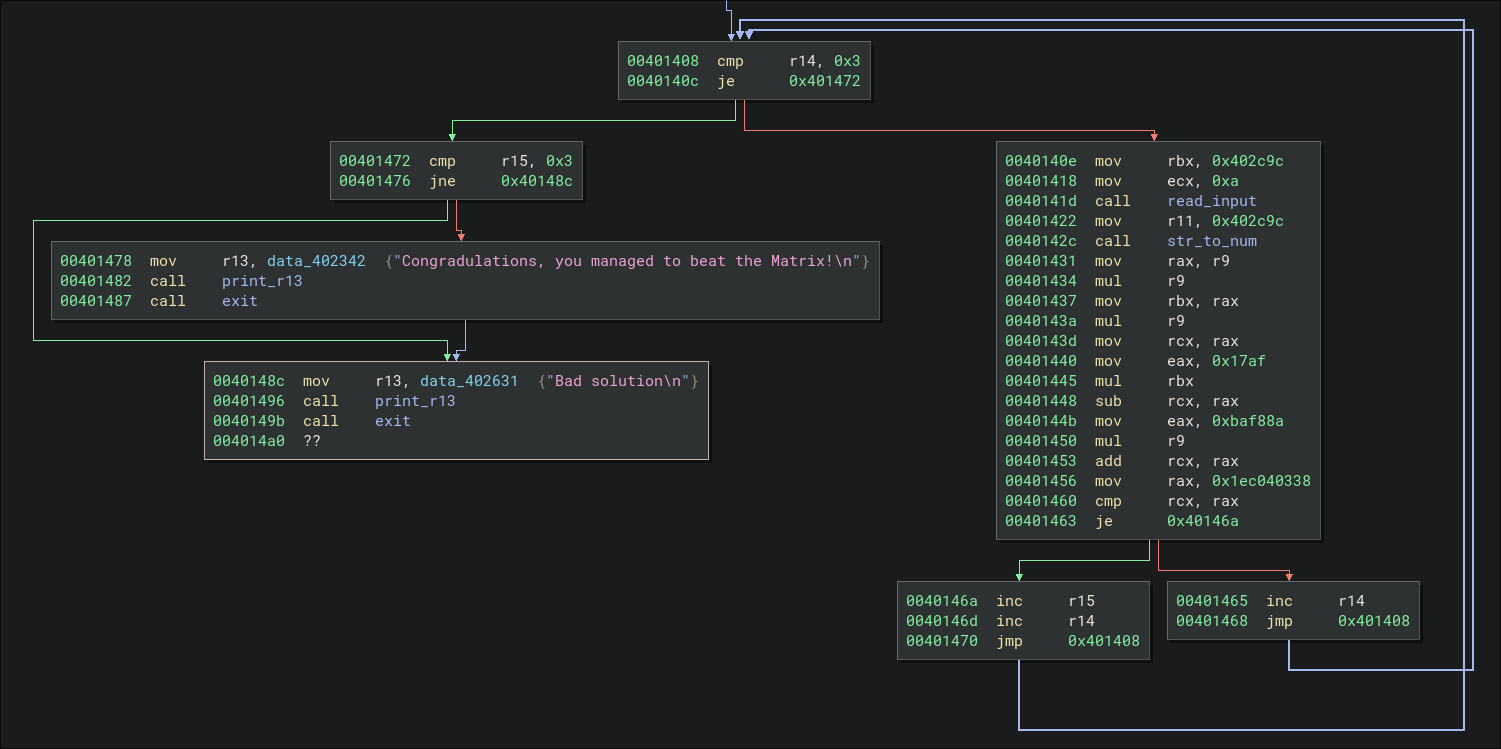Screen dimensions: 1501x749
Task: Click exit call at address 00401487
Action: (240, 301)
